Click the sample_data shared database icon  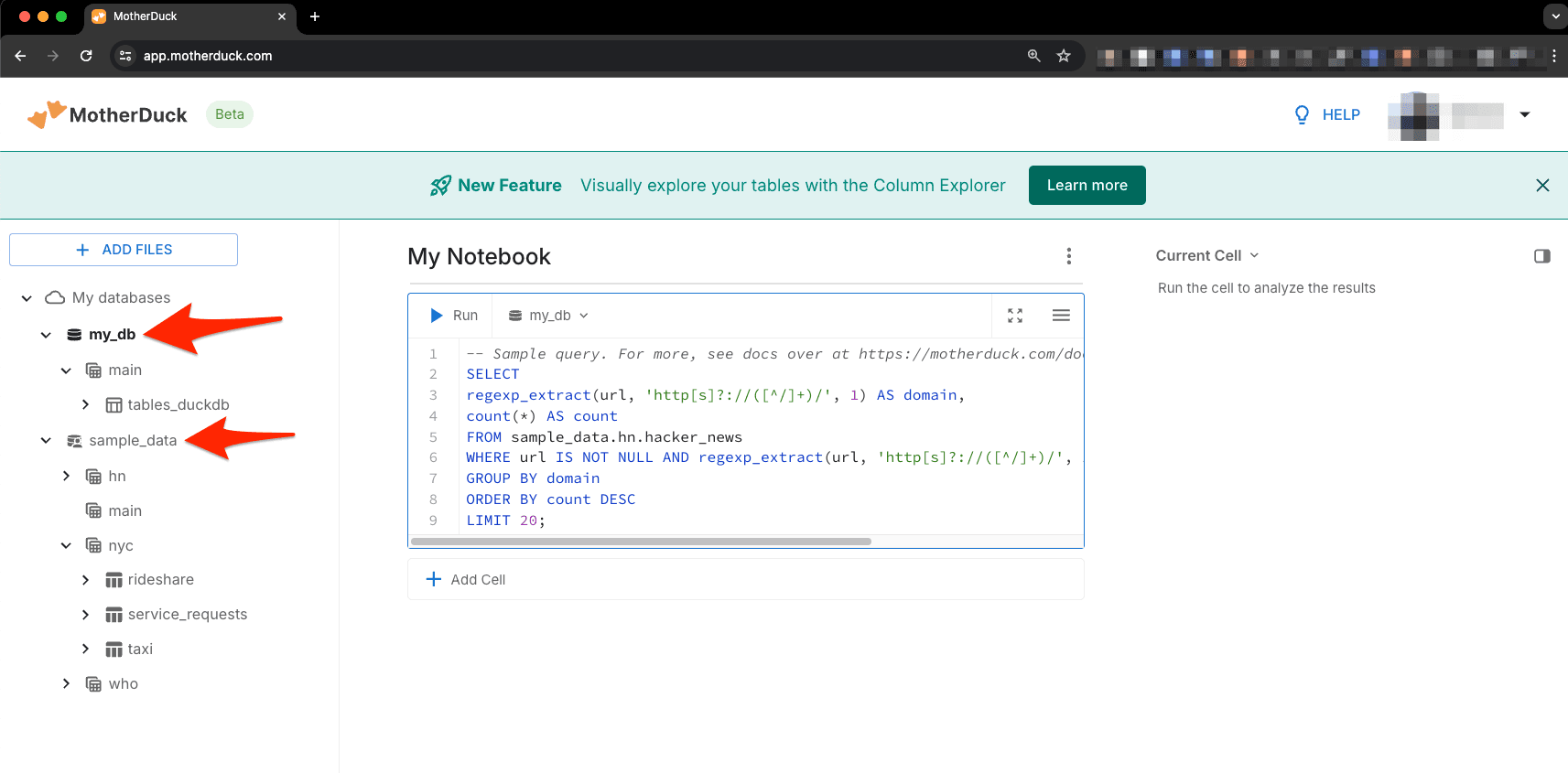coord(74,441)
